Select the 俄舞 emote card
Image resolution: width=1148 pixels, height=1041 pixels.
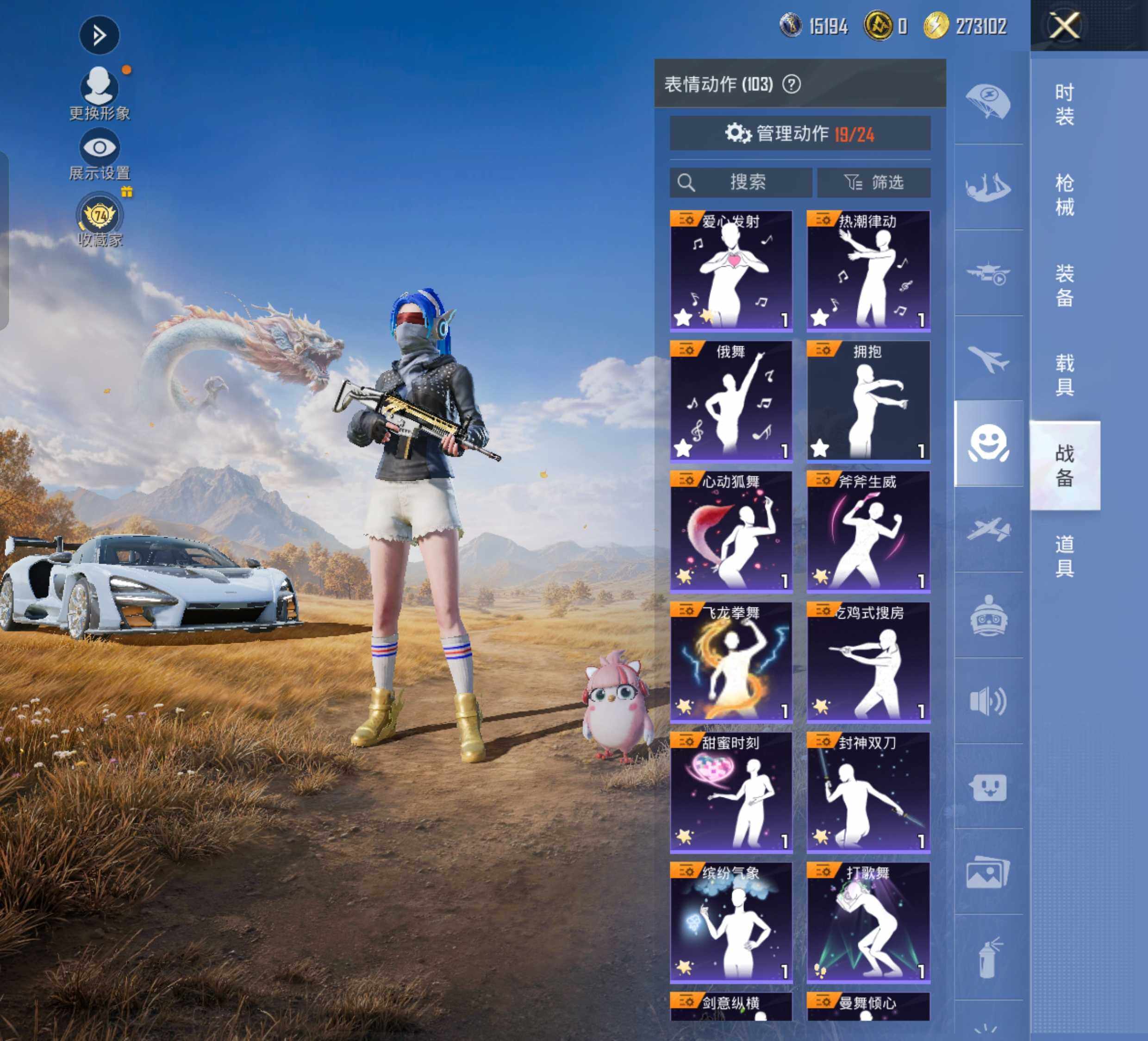coord(731,401)
